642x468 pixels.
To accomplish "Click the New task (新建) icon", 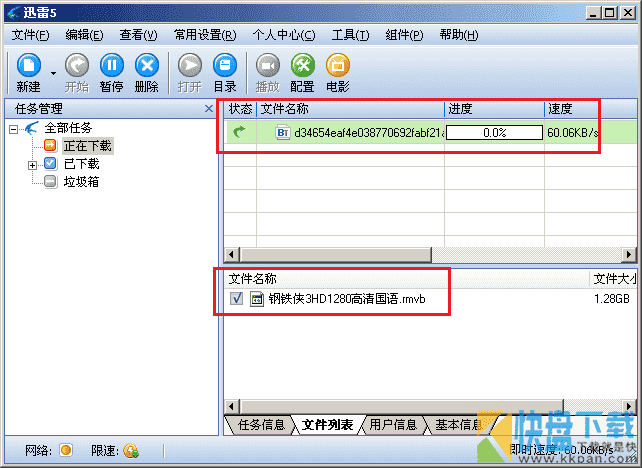I will click(29, 65).
